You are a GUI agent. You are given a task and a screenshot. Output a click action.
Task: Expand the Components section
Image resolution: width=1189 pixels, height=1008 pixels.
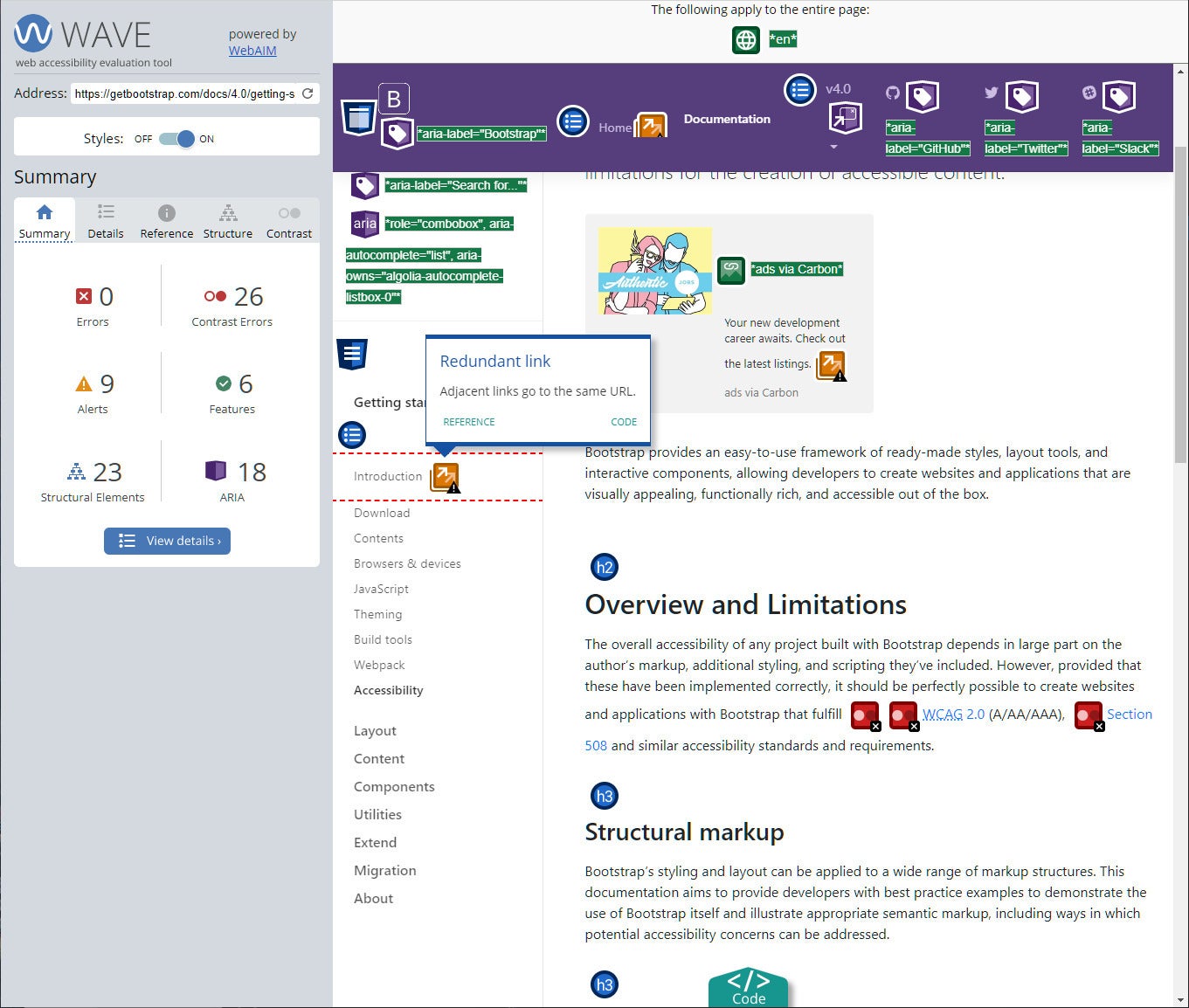click(x=394, y=787)
